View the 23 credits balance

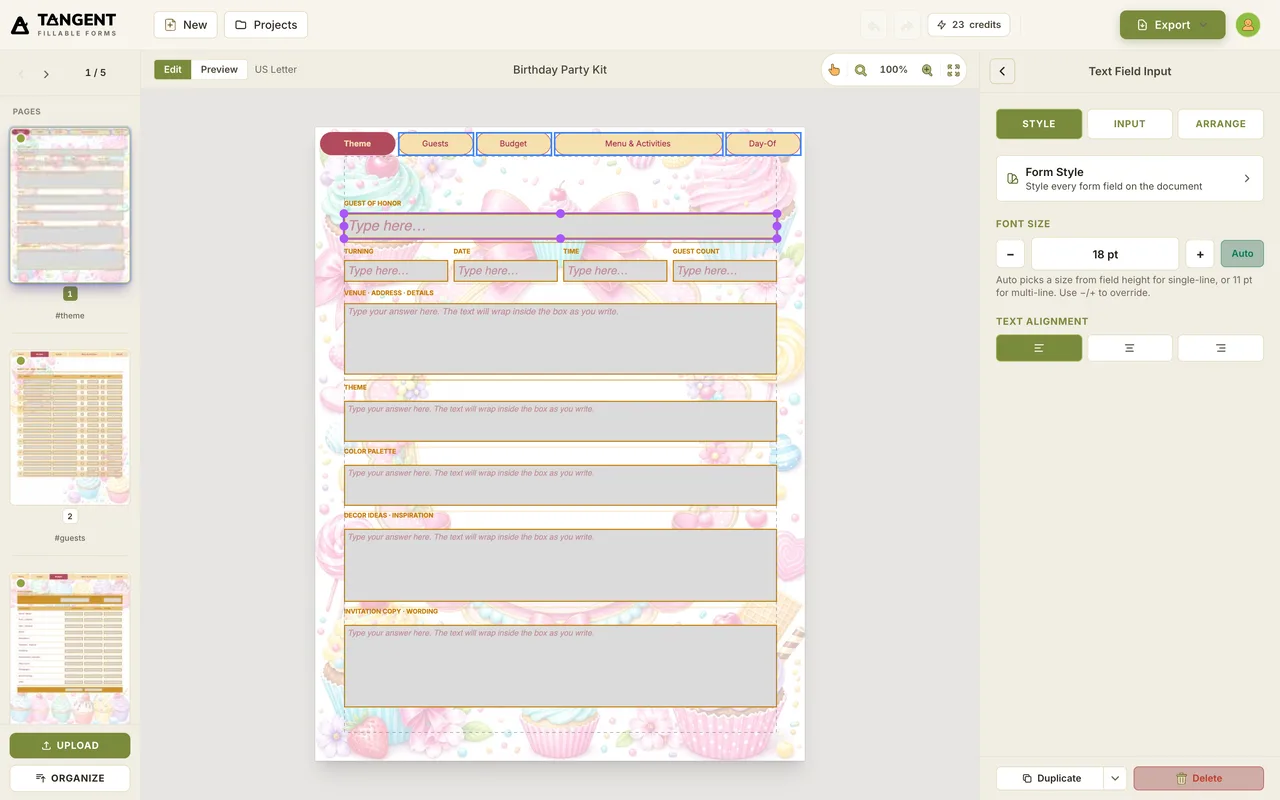969,25
